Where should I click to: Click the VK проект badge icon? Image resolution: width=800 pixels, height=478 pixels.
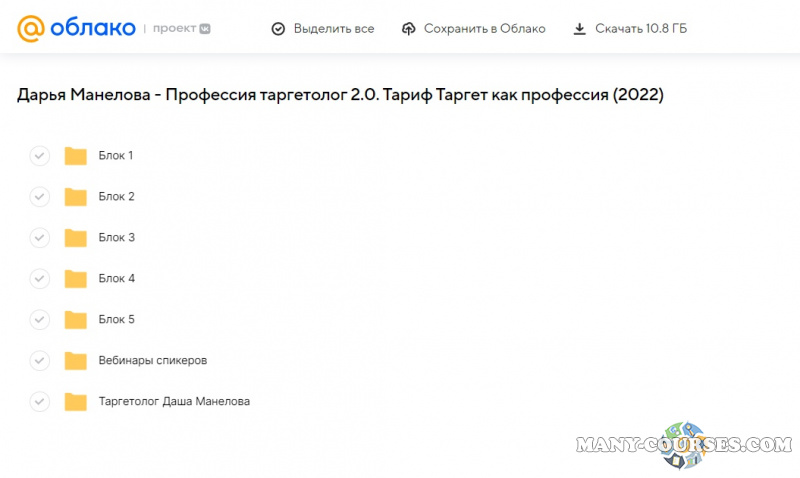pyautogui.click(x=205, y=29)
